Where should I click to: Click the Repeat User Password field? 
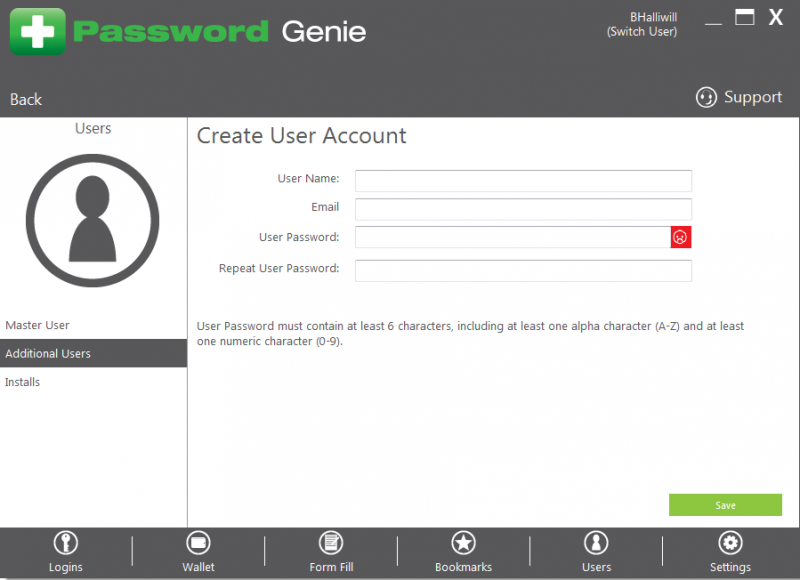pos(523,270)
